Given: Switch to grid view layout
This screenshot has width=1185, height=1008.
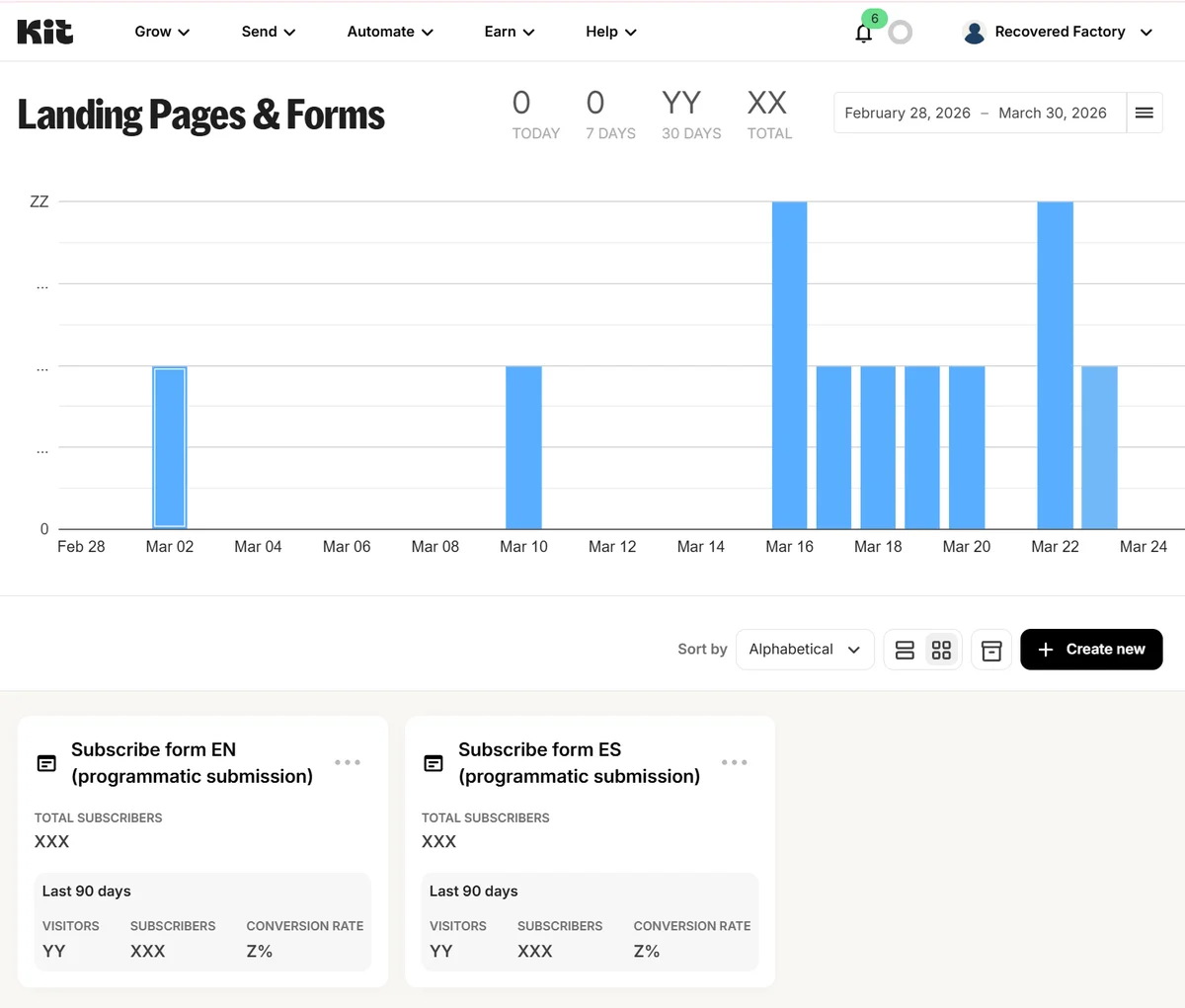Looking at the screenshot, I should pos(941,650).
